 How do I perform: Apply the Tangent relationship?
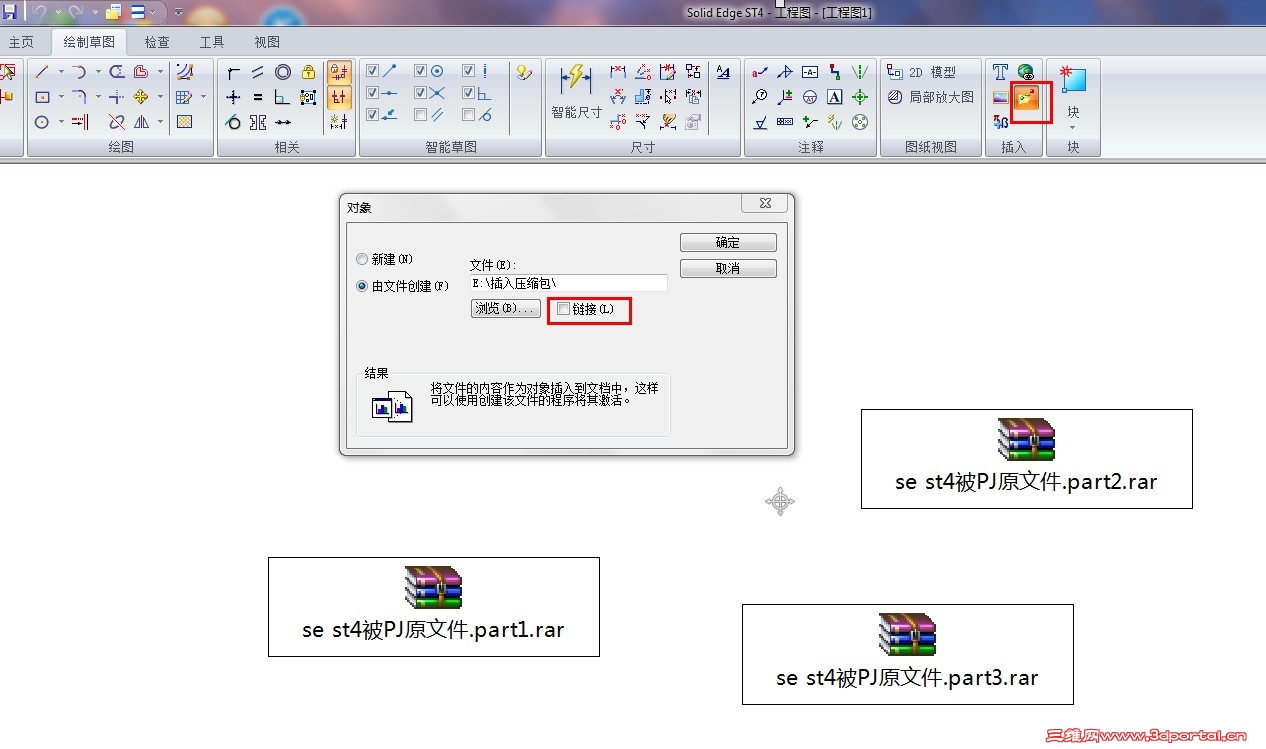coord(233,122)
